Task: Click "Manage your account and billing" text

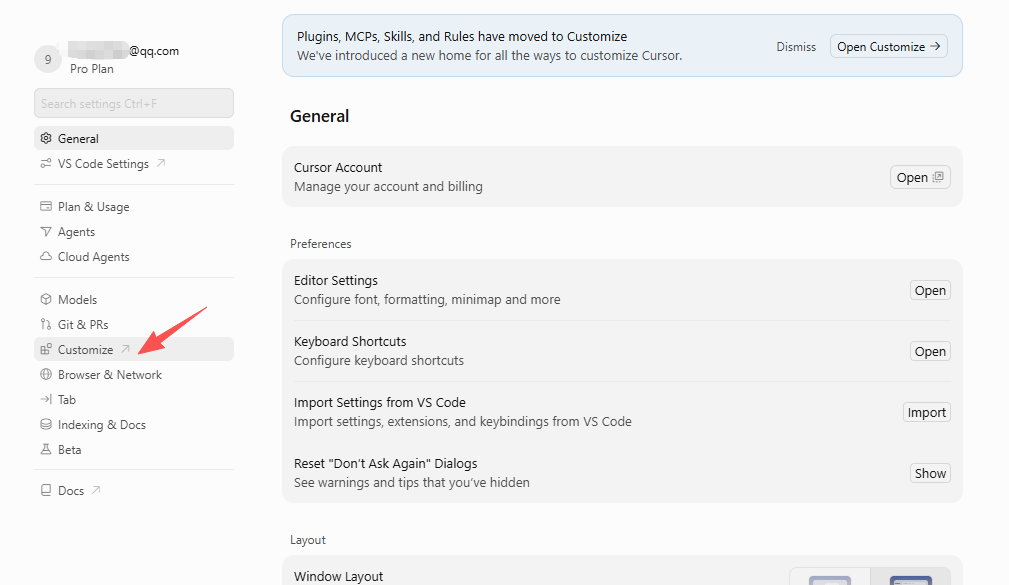Action: [388, 187]
